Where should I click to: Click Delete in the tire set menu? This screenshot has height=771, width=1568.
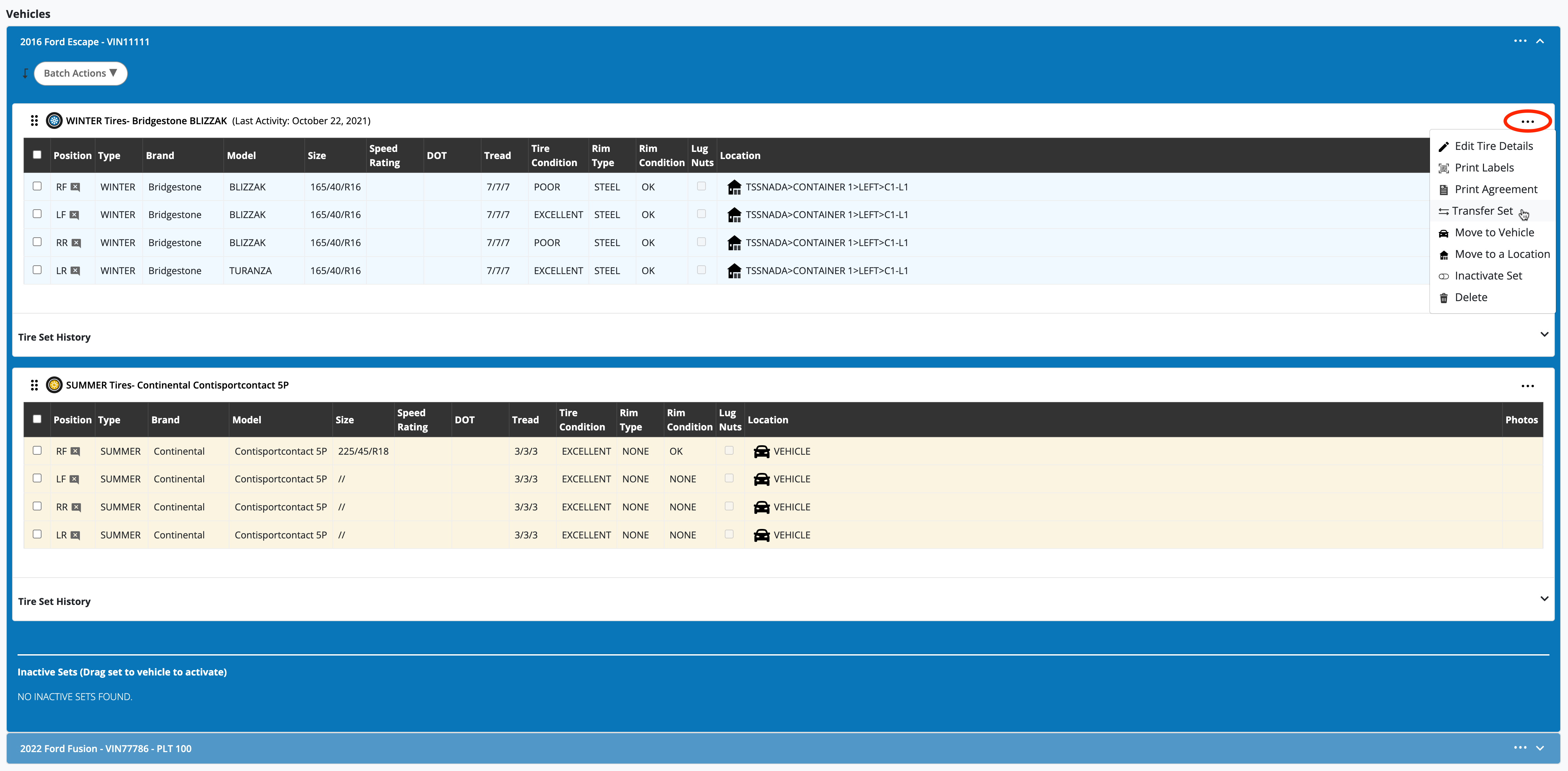tap(1470, 297)
